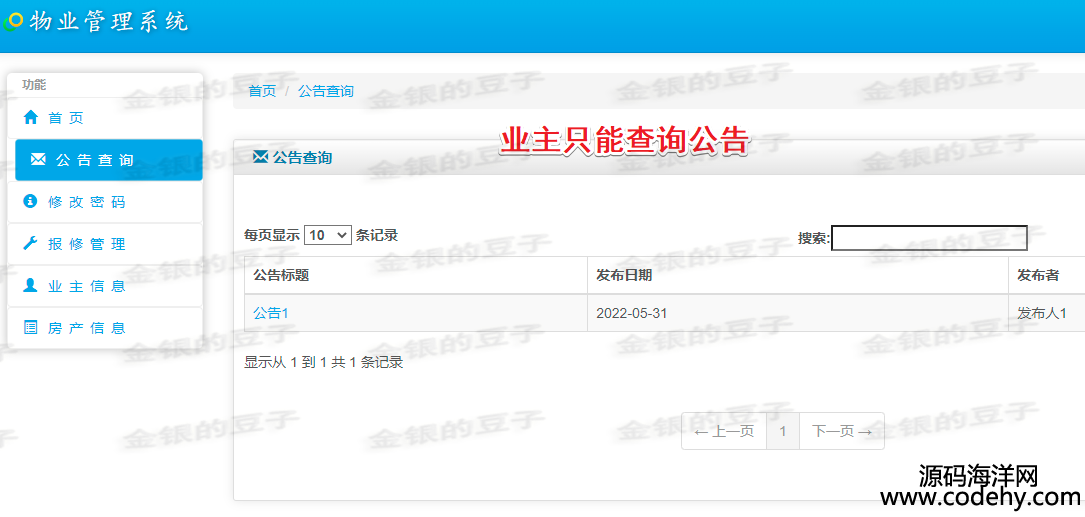Image resolution: width=1085 pixels, height=517 pixels.
Task: Open the 首页 sidebar menu item
Action: coord(105,118)
